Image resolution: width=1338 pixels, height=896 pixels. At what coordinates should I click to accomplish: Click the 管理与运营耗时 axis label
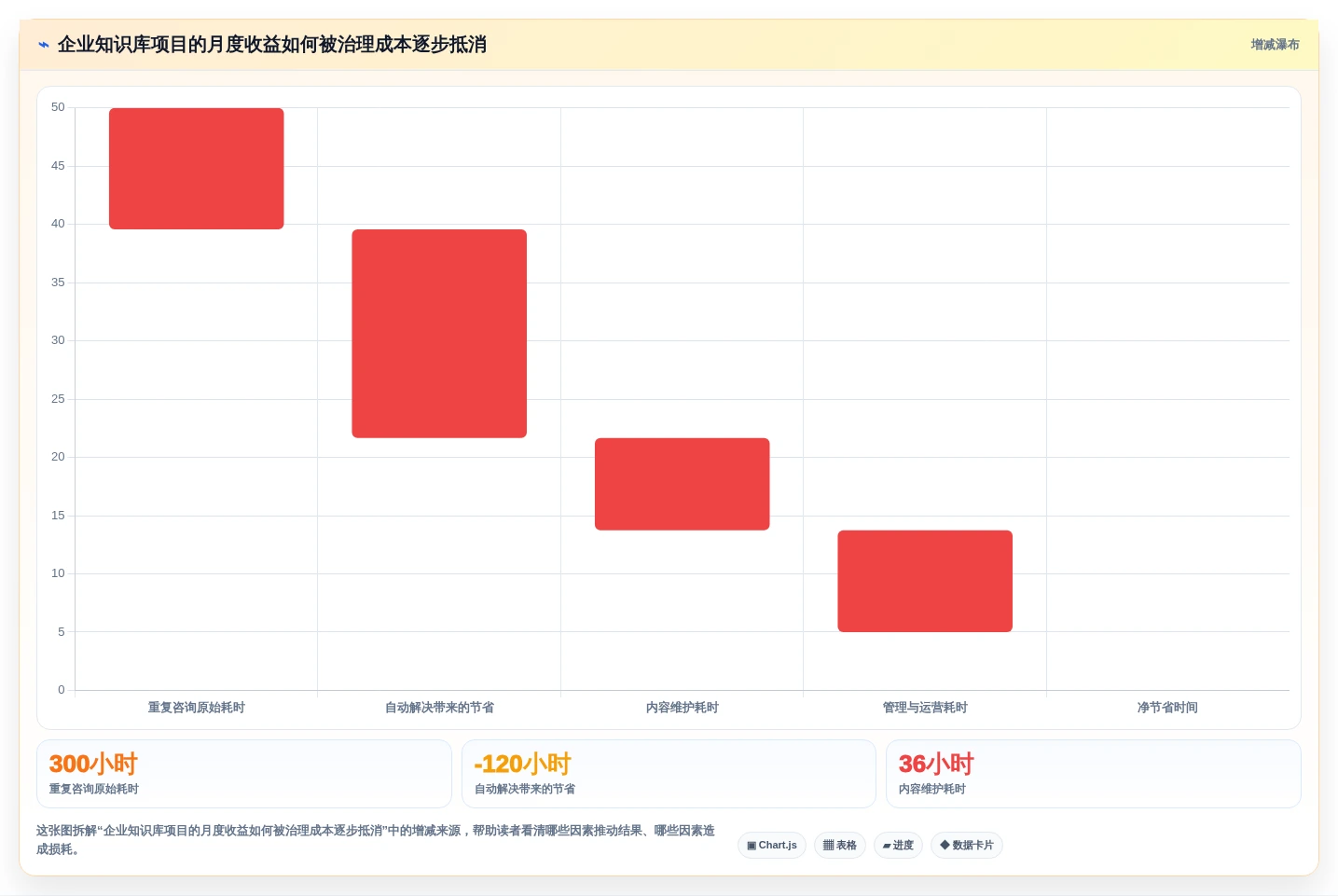[x=925, y=708]
